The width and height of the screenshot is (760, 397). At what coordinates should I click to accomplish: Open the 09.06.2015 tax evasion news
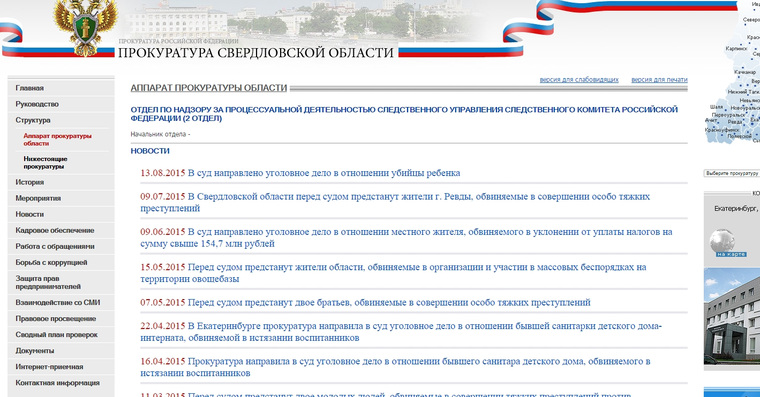click(x=406, y=238)
